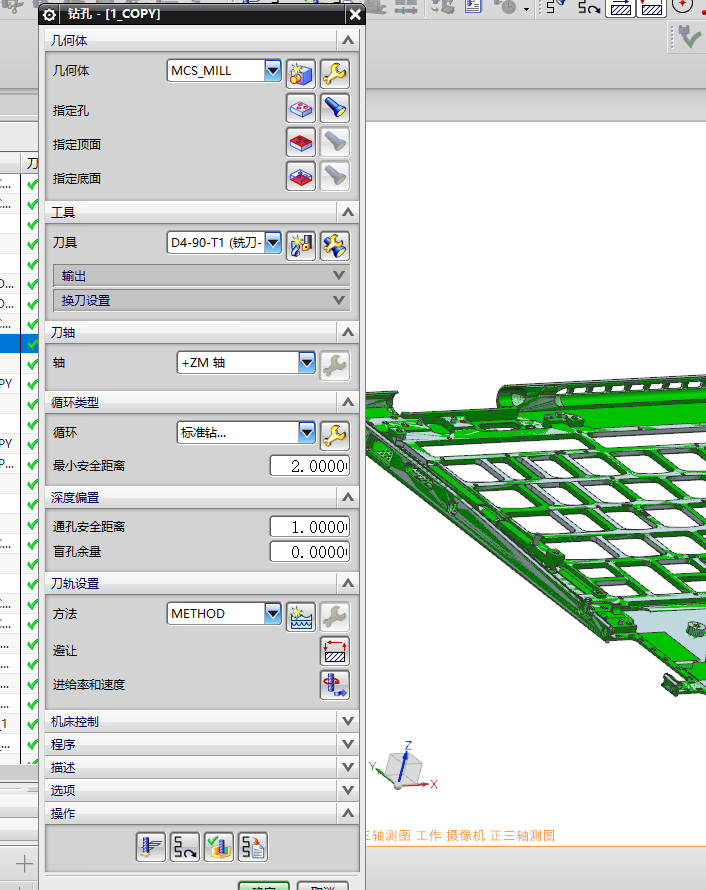The height and width of the screenshot is (890, 706).
Task: Click the coordinate triad in viewport
Action: click(403, 767)
